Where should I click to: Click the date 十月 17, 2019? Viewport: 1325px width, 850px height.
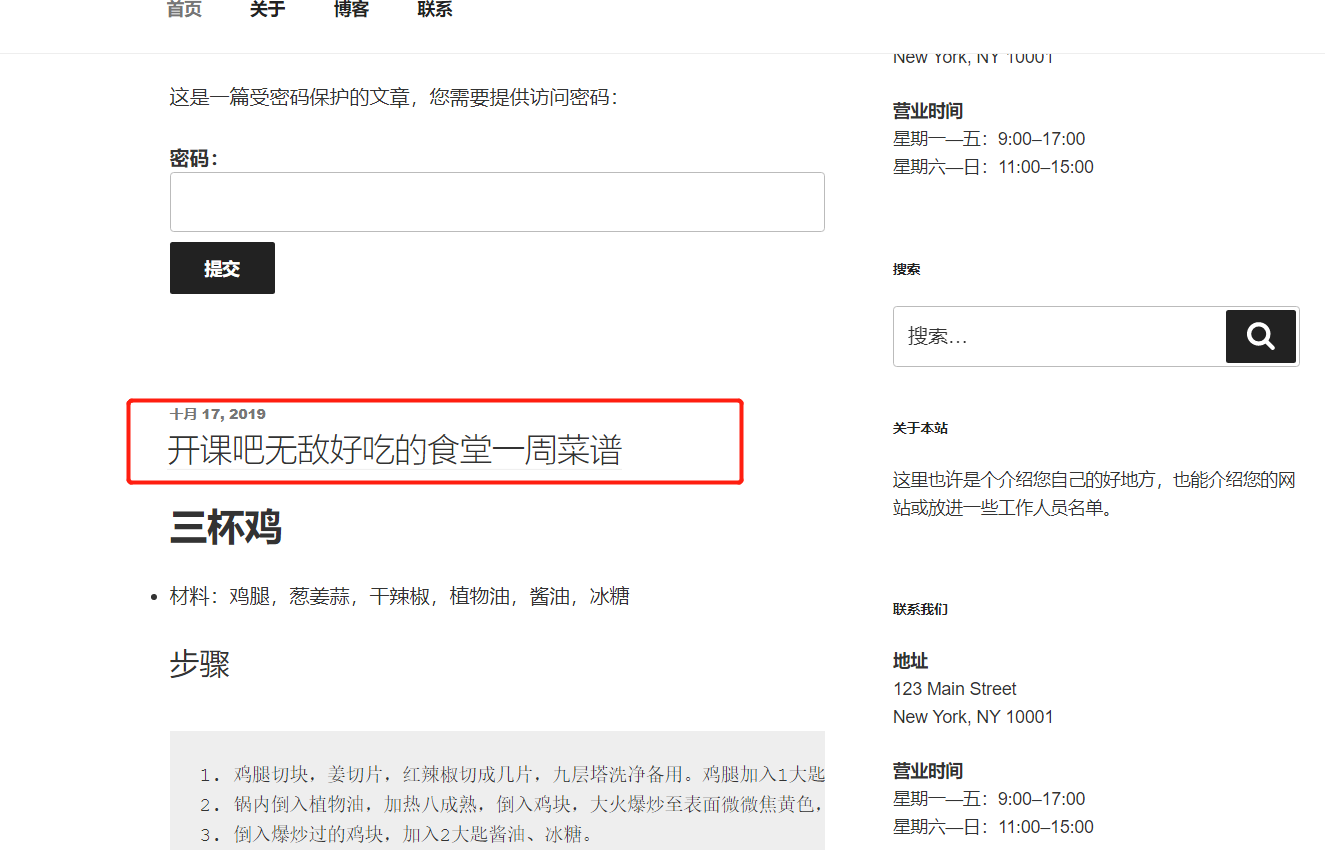[x=218, y=414]
